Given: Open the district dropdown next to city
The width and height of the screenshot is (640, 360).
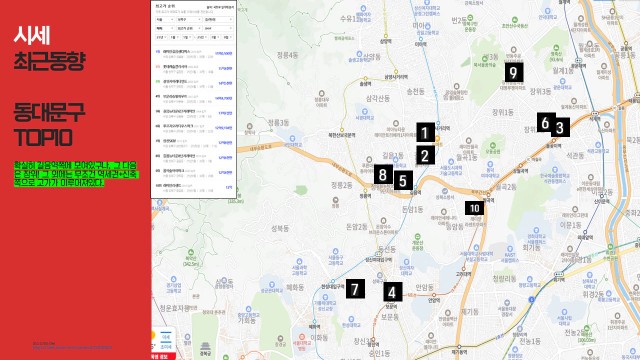Looking at the screenshot, I should coord(189,20).
